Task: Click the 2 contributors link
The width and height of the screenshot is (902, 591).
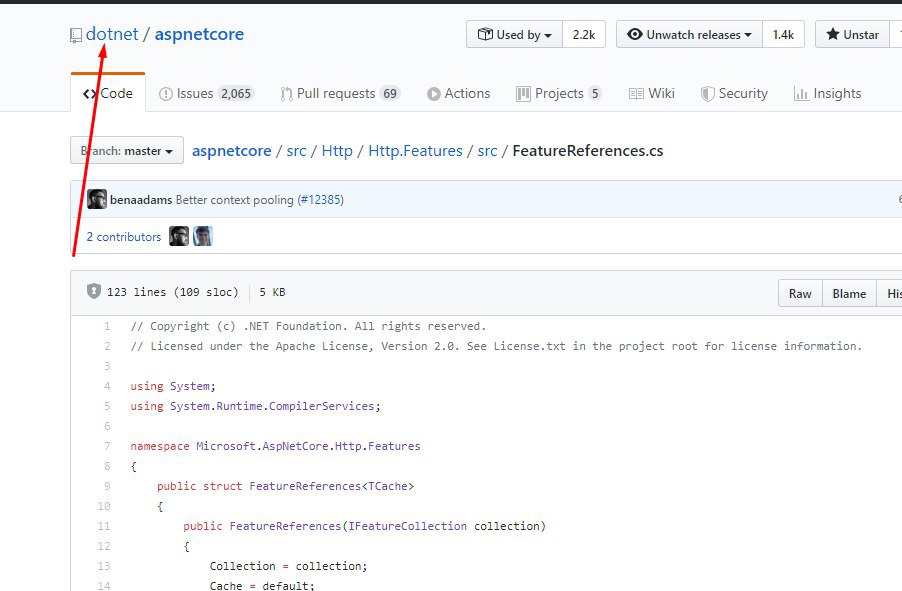Action: pyautogui.click(x=124, y=237)
